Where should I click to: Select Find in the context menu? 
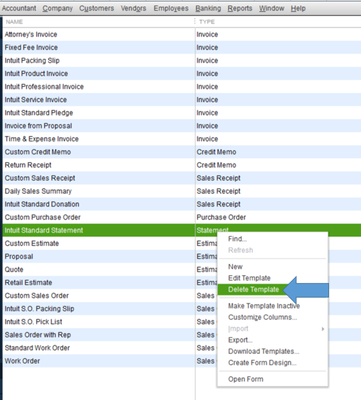[x=237, y=239]
